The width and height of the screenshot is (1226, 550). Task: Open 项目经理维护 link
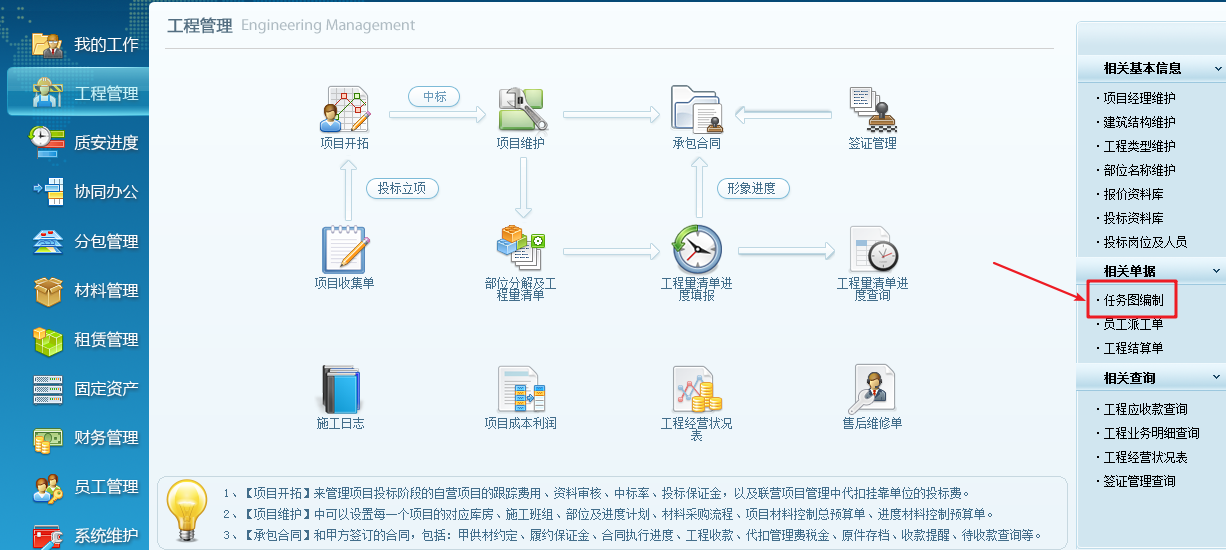[x=1139, y=98]
